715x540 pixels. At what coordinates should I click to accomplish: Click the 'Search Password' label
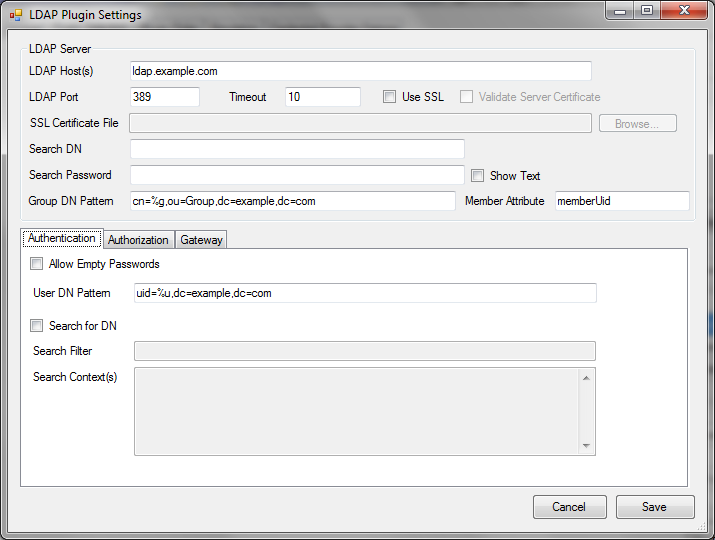(70, 175)
